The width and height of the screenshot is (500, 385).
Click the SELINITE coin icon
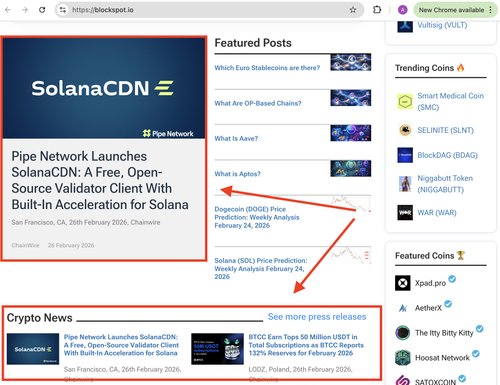click(405, 130)
